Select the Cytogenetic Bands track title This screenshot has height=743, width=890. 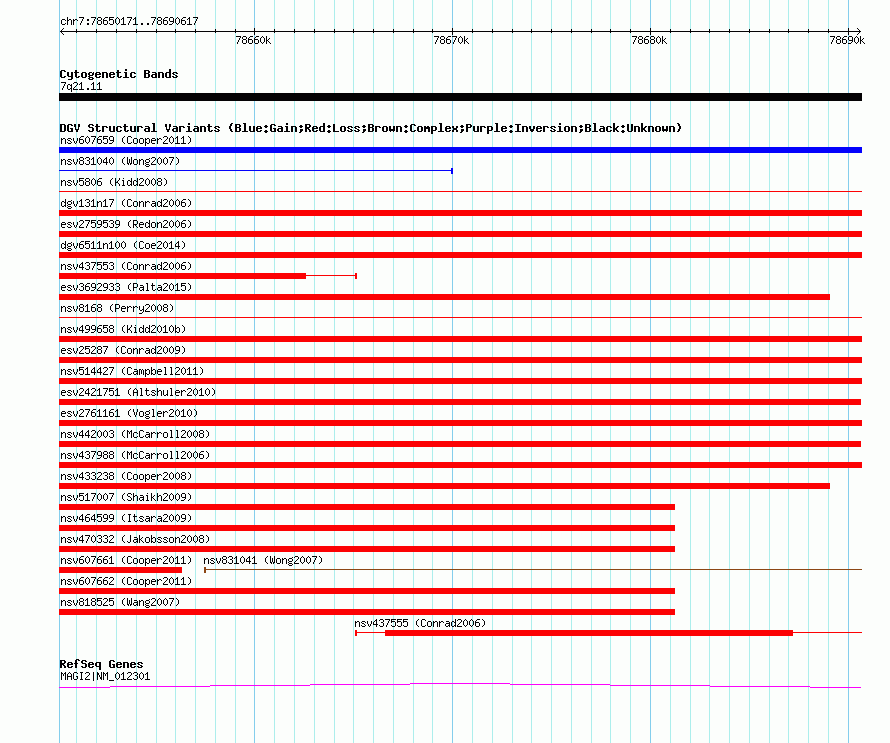pos(119,74)
